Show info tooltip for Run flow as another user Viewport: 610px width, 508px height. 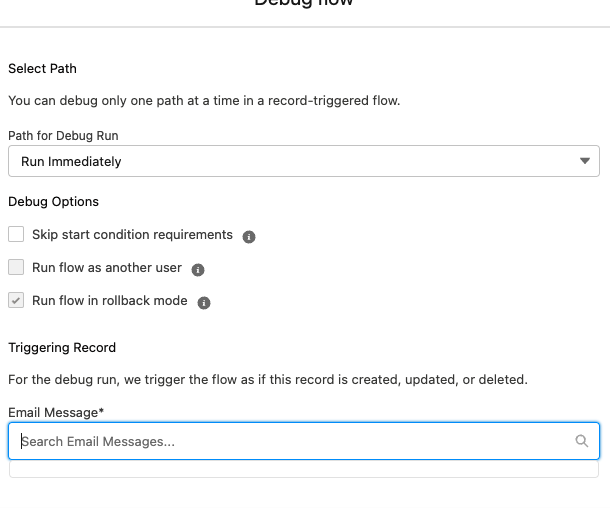tap(198, 270)
